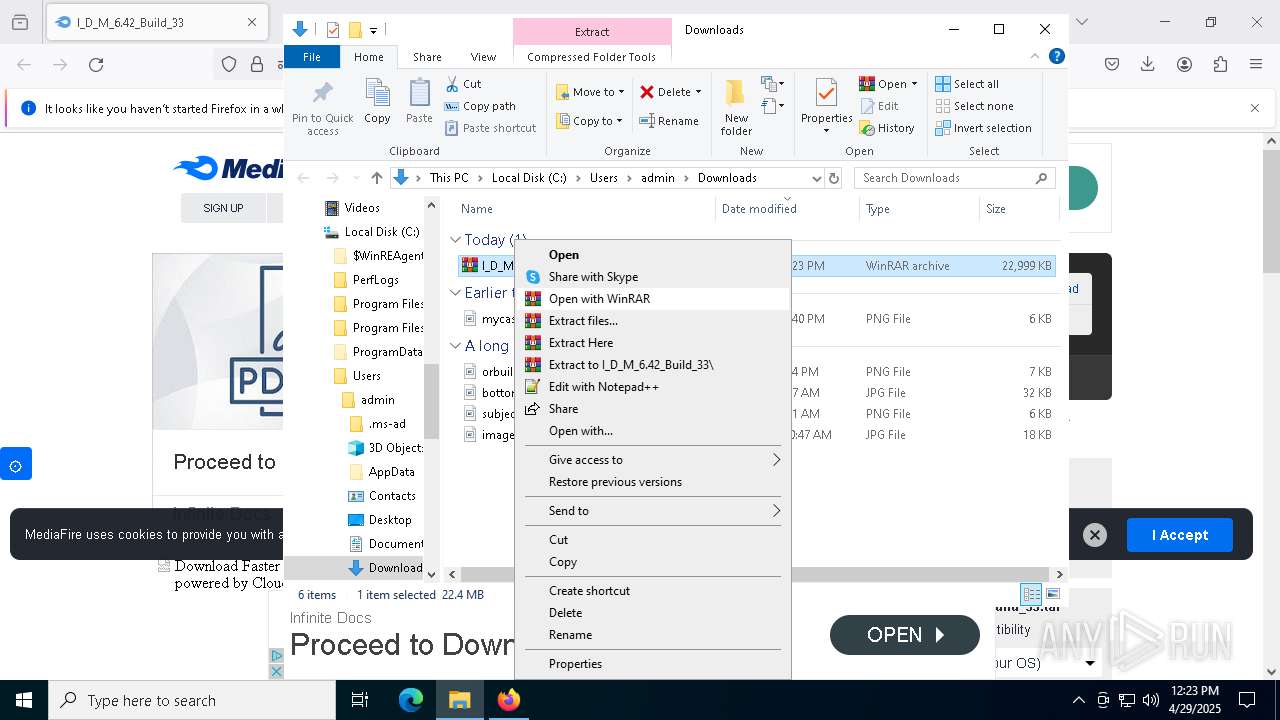Click Select all in the ribbon
Image resolution: width=1280 pixels, height=720 pixels.
click(967, 84)
